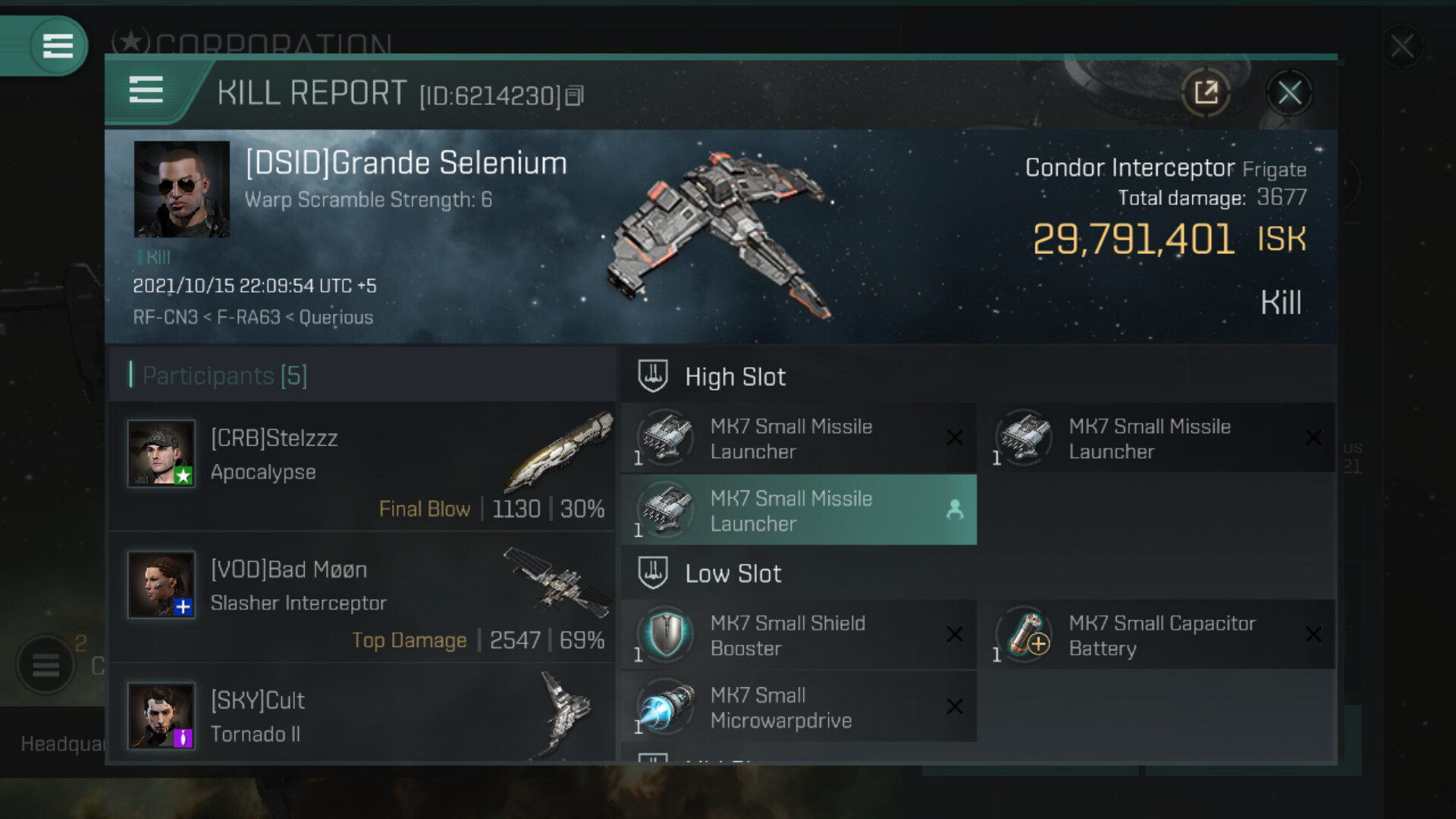Expand the Participants [5] list header
The height and width of the screenshot is (819, 1456).
point(225,375)
